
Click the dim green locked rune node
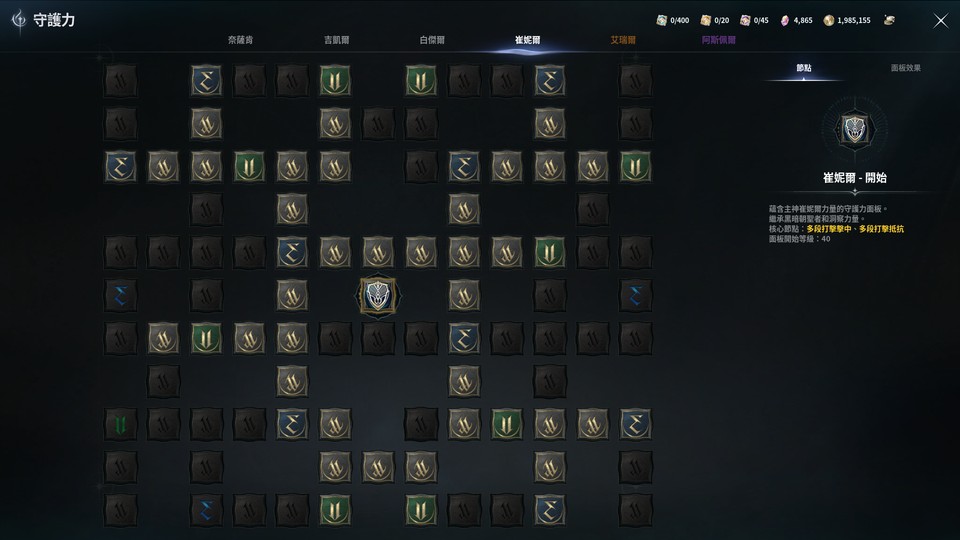pos(121,424)
